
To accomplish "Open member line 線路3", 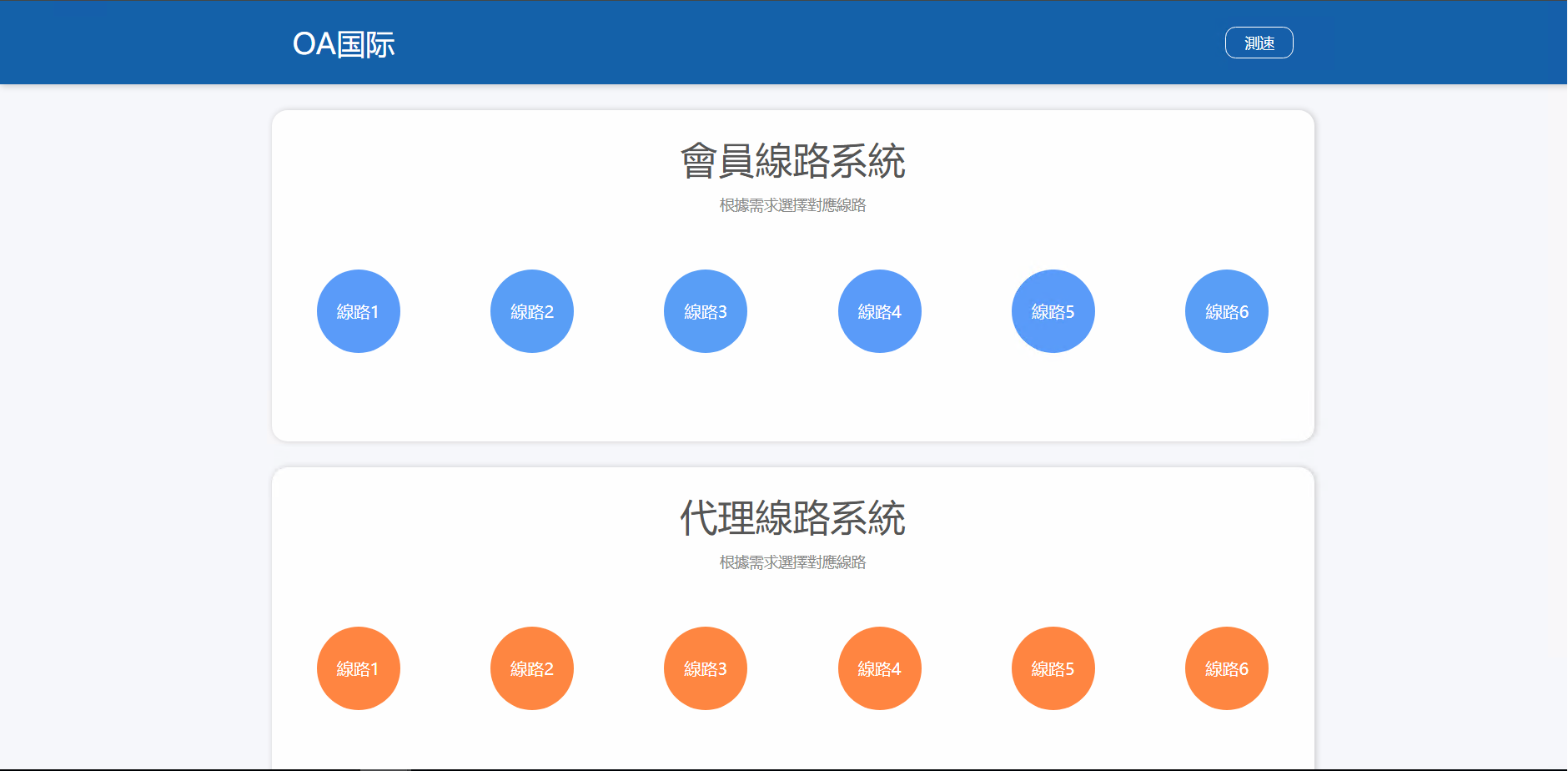I will point(705,310).
